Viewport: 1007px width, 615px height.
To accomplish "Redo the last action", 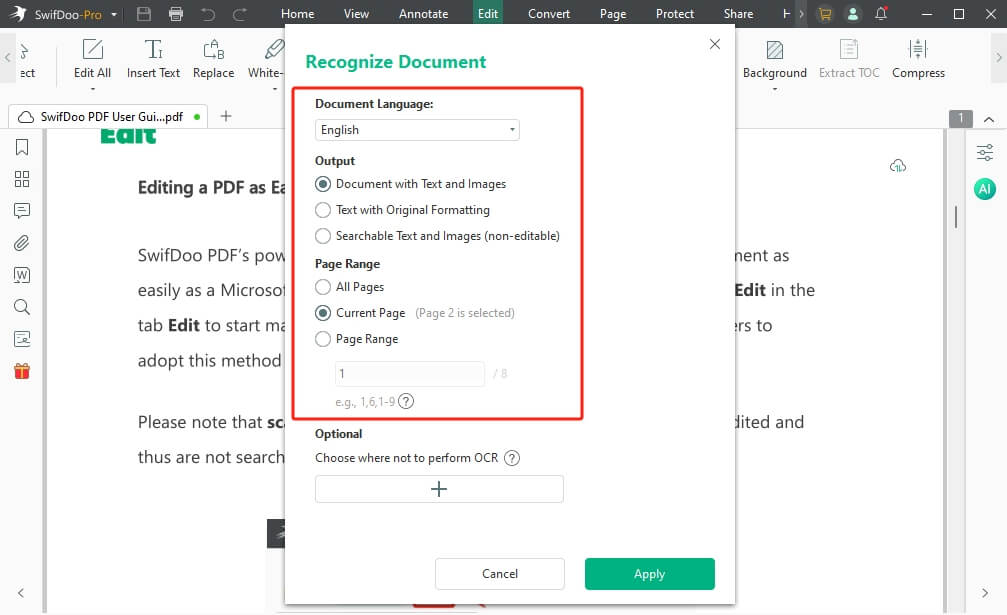I will (x=240, y=13).
